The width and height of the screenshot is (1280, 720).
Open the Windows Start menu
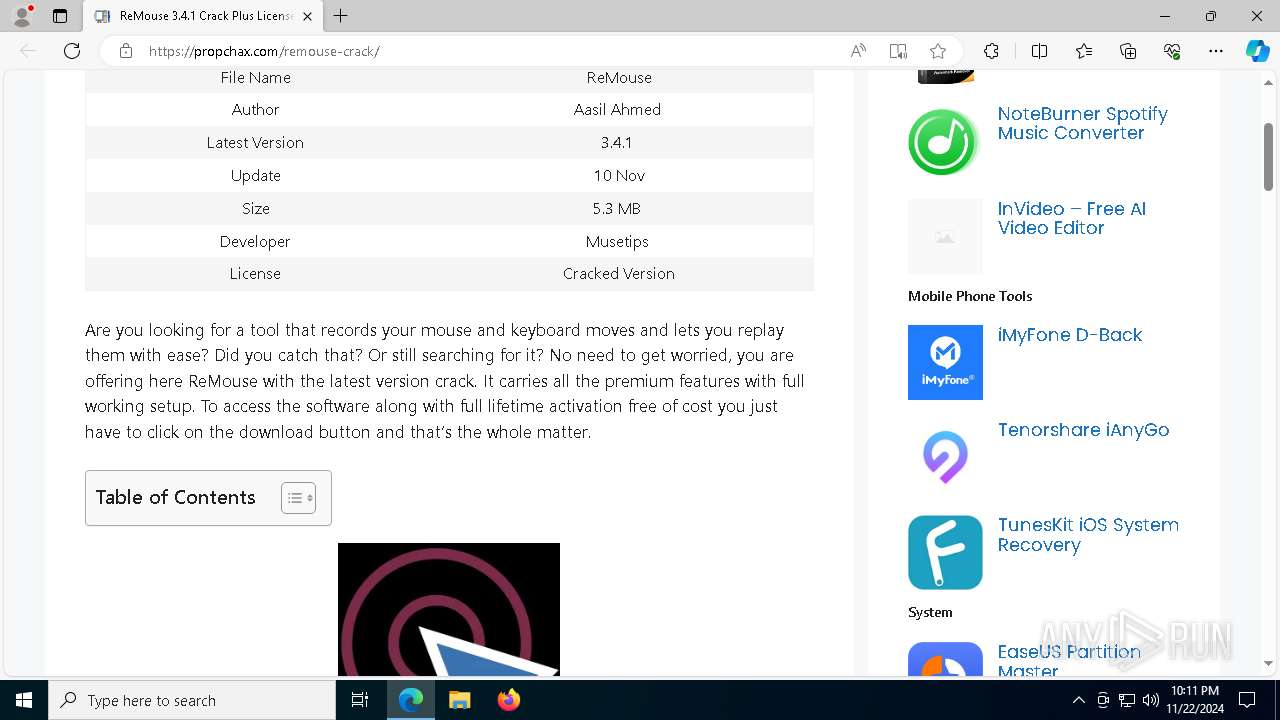(24, 700)
